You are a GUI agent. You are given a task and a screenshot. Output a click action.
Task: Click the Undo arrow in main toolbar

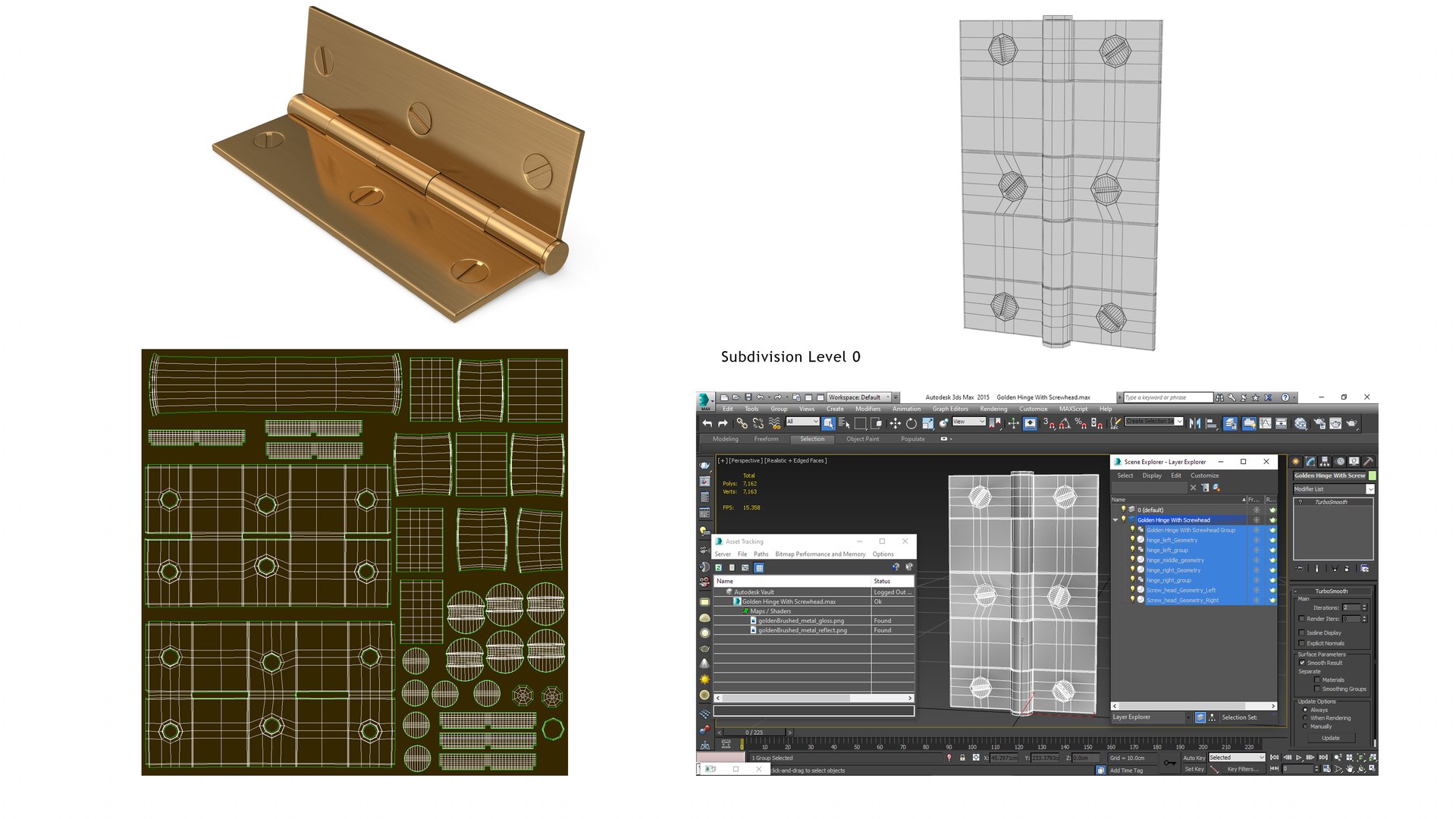pos(707,423)
